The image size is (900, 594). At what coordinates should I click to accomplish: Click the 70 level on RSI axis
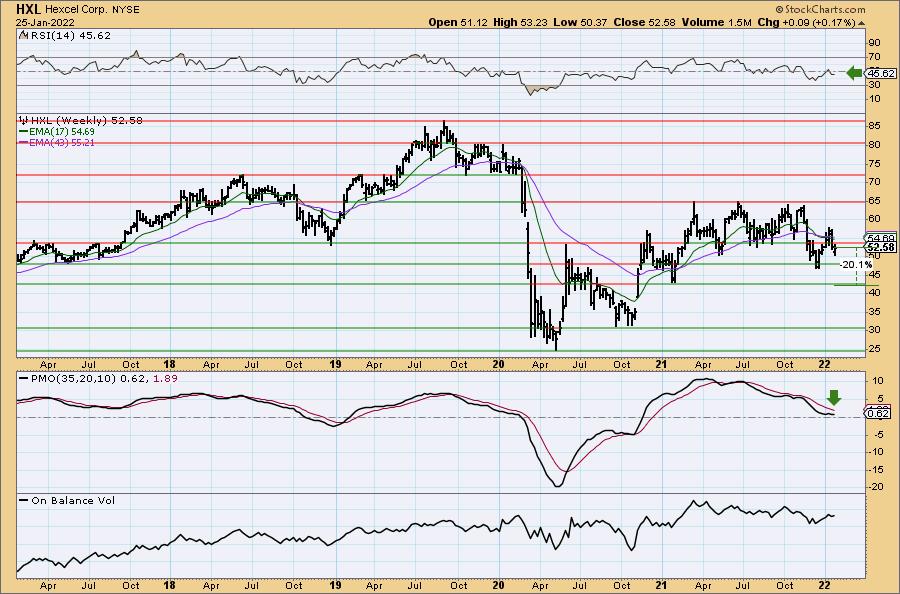click(x=875, y=57)
